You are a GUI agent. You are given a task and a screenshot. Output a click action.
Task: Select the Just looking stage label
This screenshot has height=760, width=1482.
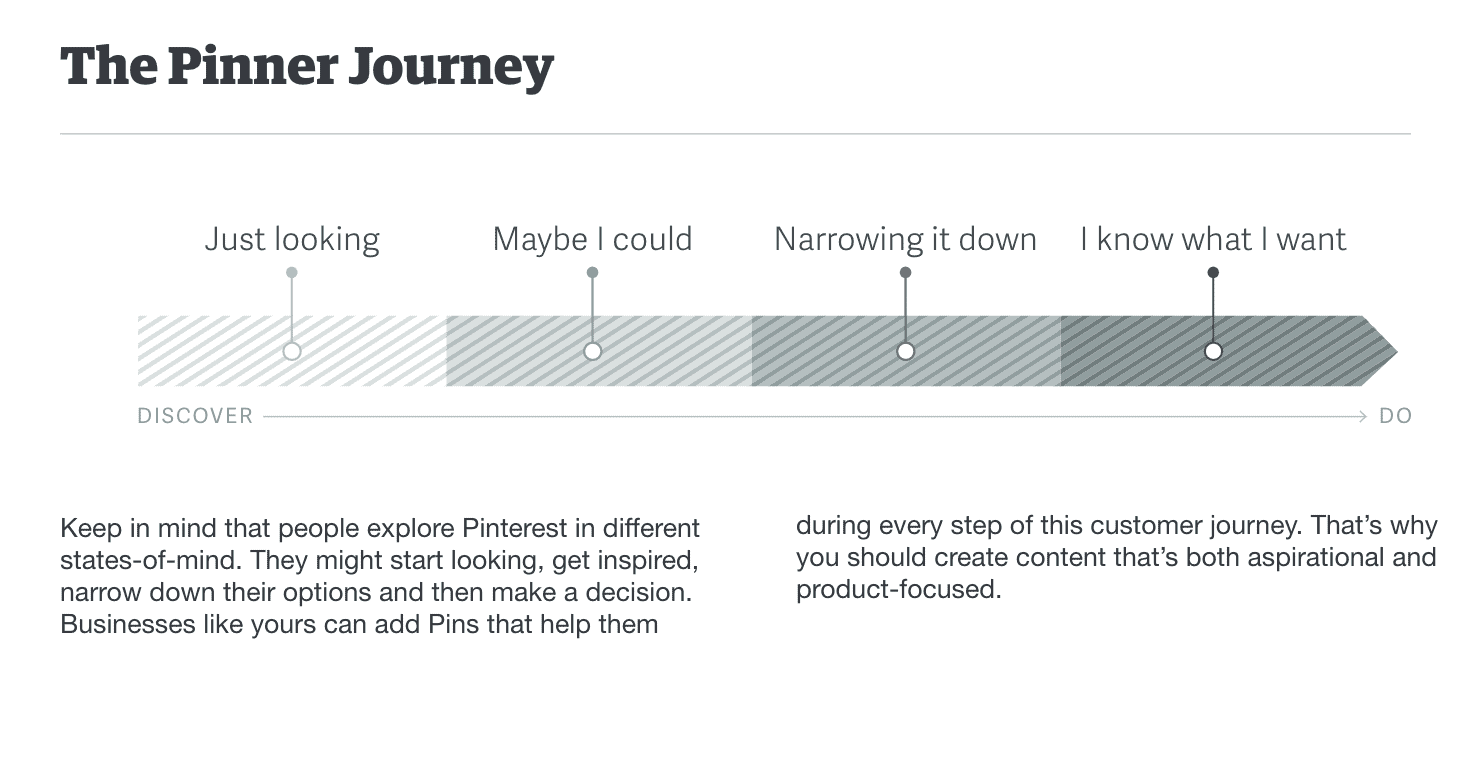click(x=292, y=240)
